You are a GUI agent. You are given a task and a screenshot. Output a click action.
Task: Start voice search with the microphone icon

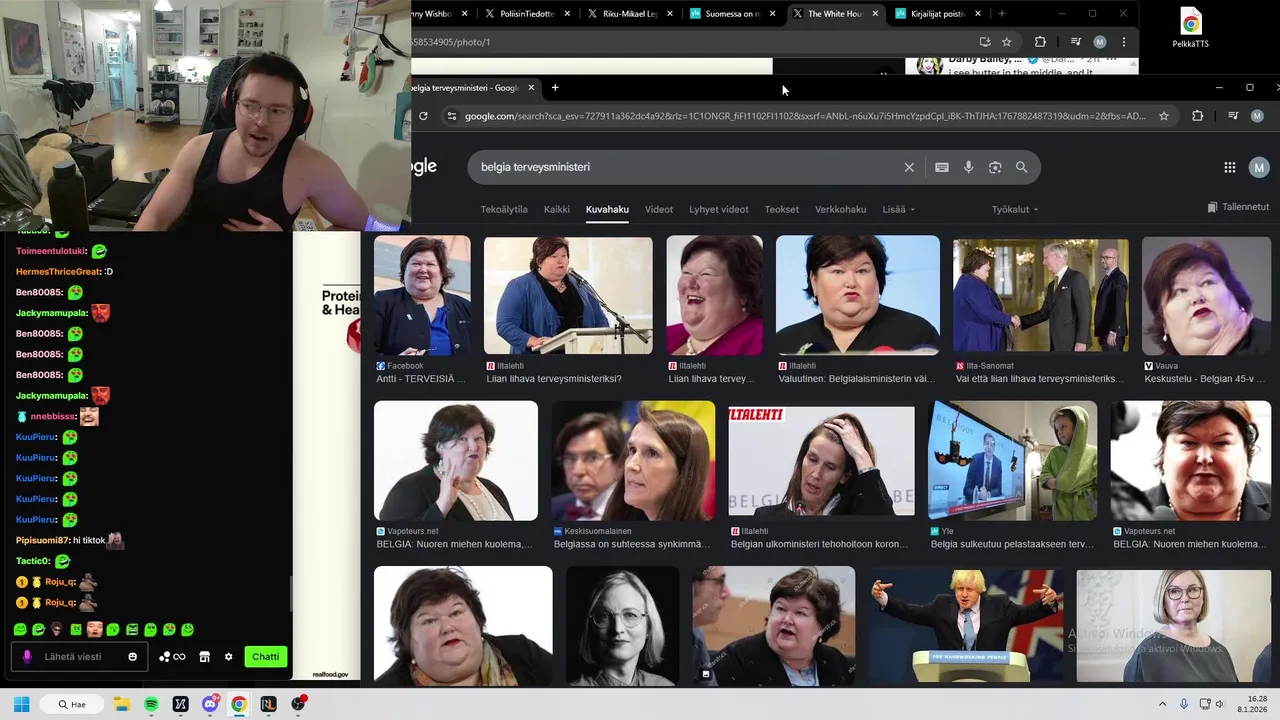[x=968, y=167]
